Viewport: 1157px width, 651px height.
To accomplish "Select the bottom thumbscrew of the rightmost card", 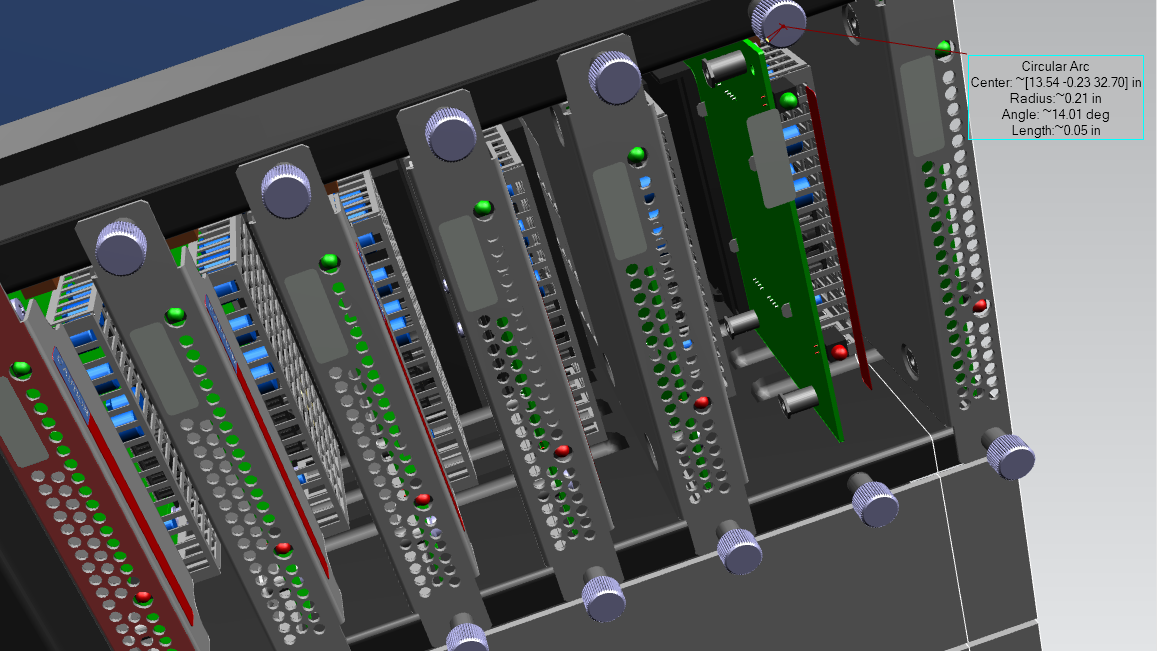I will [x=1010, y=457].
